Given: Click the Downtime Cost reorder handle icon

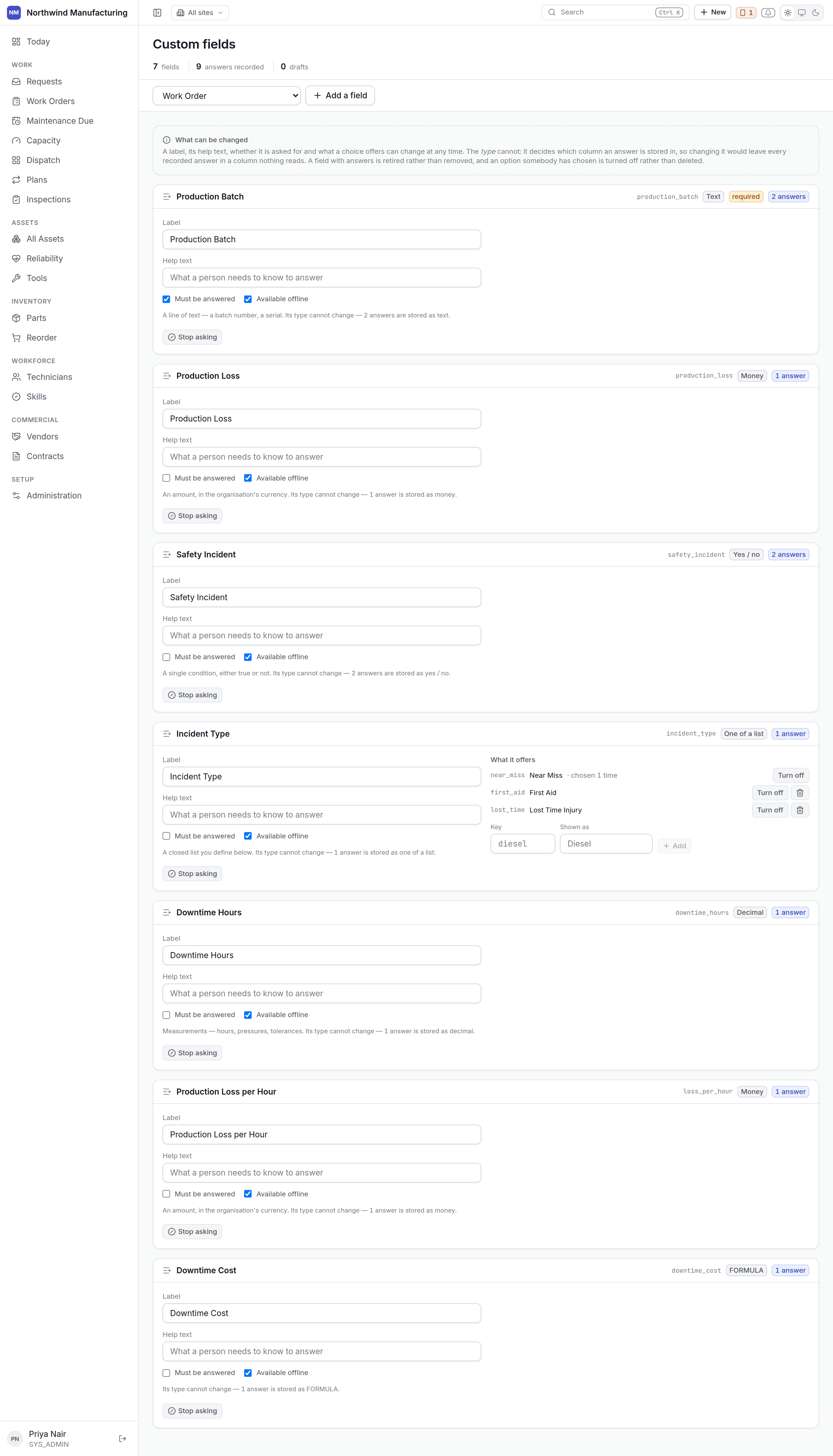Looking at the screenshot, I should coord(167,1270).
